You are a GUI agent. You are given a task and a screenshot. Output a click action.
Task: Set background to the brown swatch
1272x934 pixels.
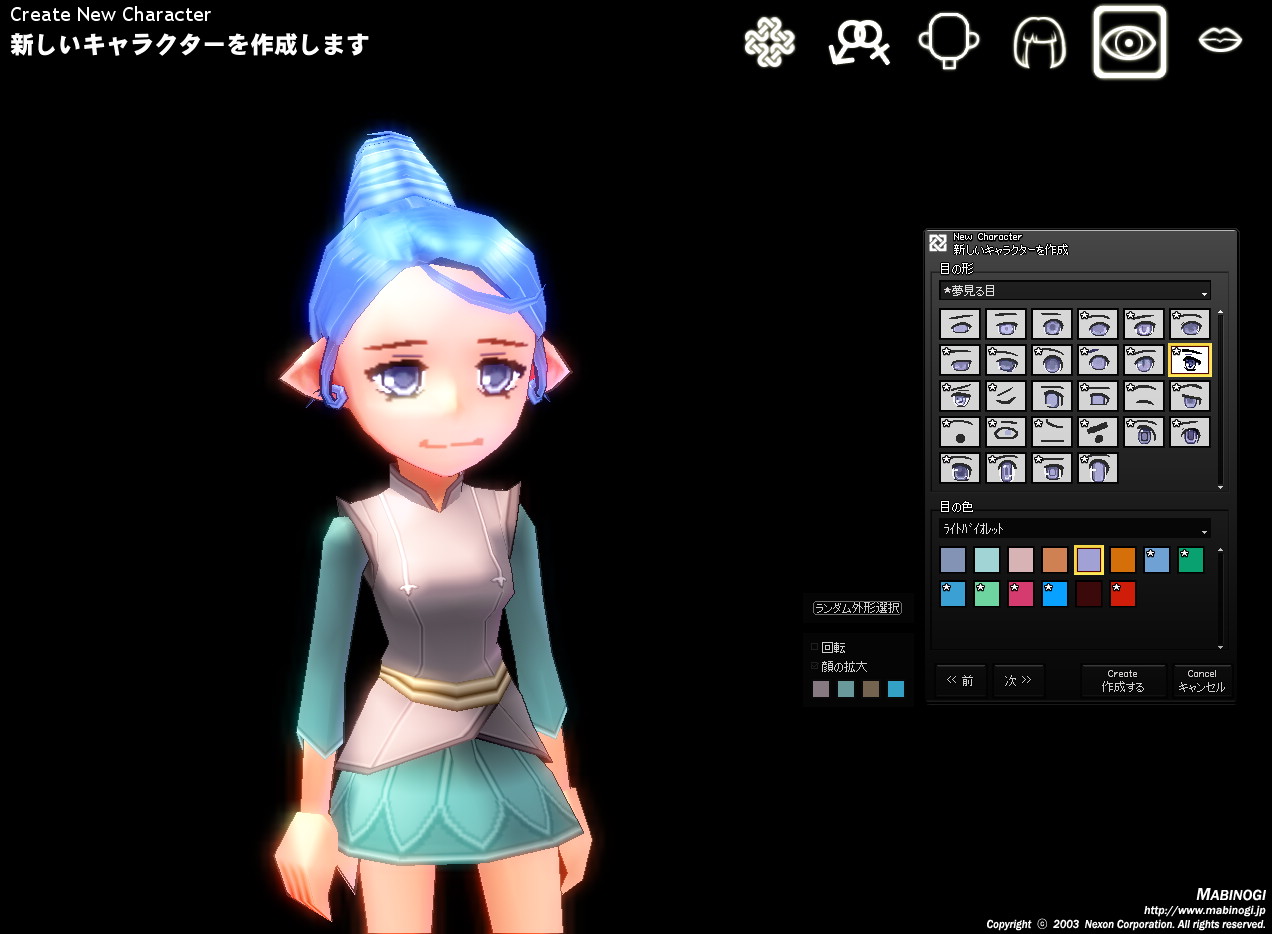(871, 689)
